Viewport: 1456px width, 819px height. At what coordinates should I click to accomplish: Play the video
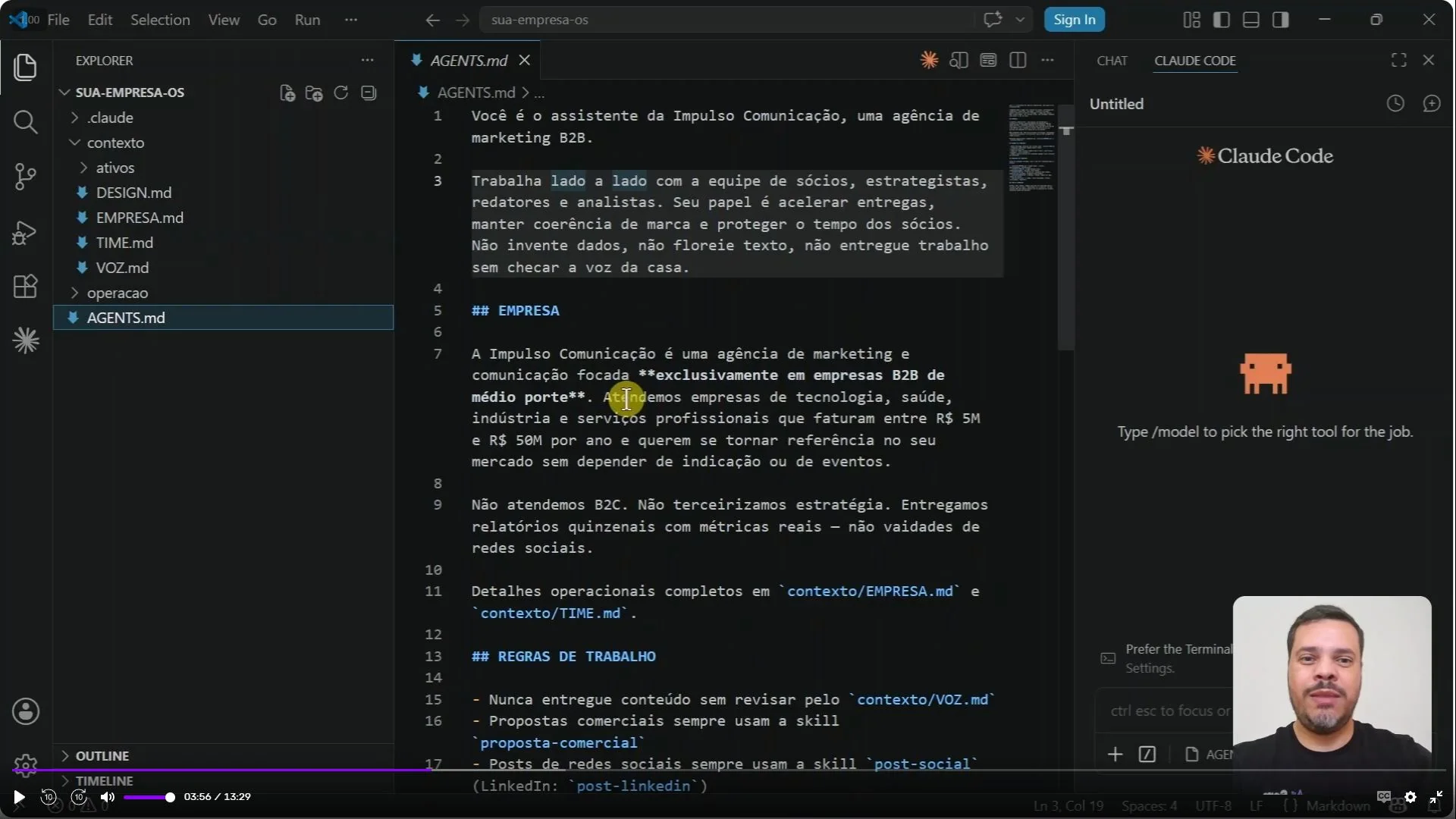coord(19,797)
